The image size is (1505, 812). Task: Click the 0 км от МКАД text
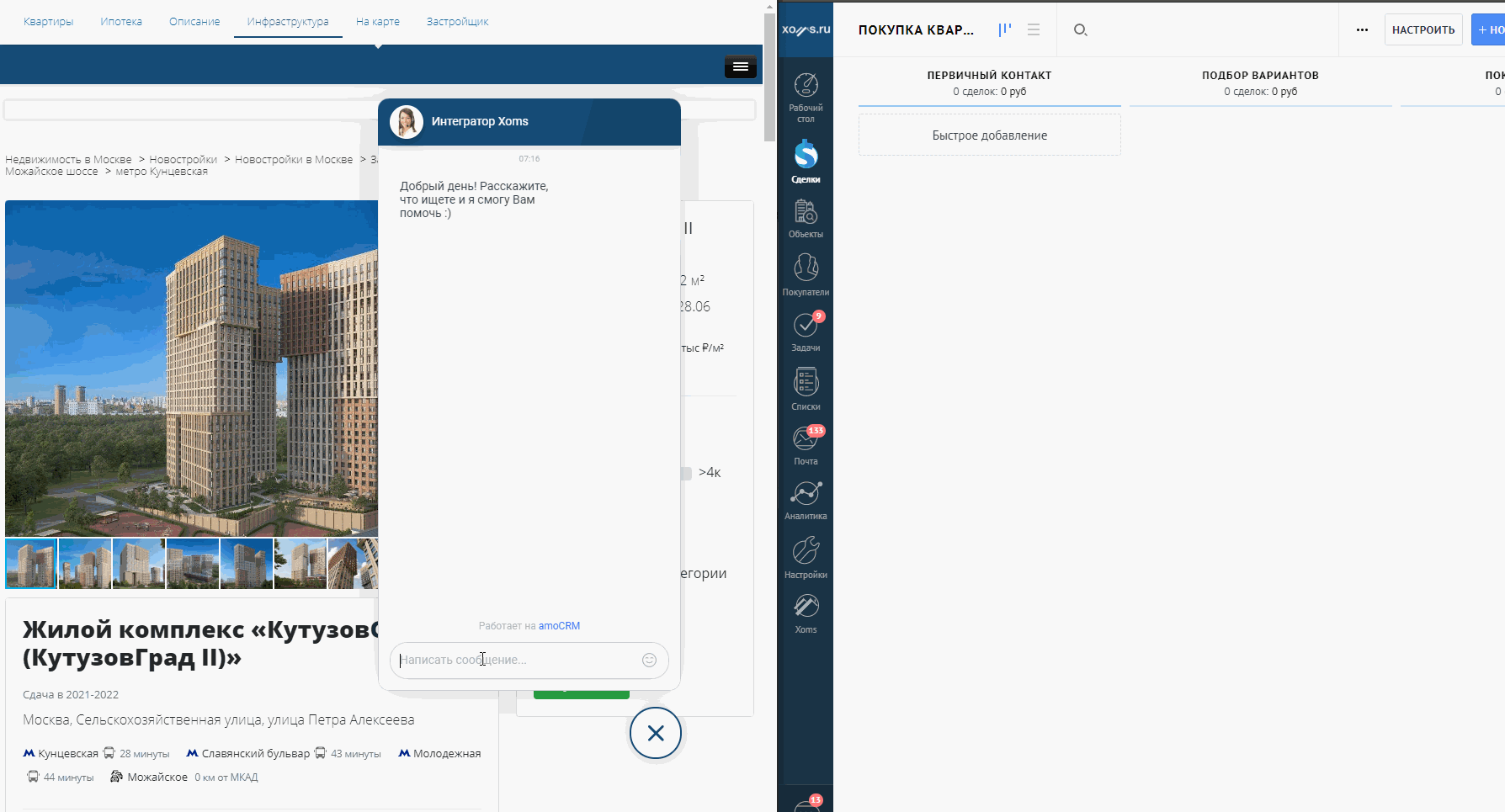226,778
